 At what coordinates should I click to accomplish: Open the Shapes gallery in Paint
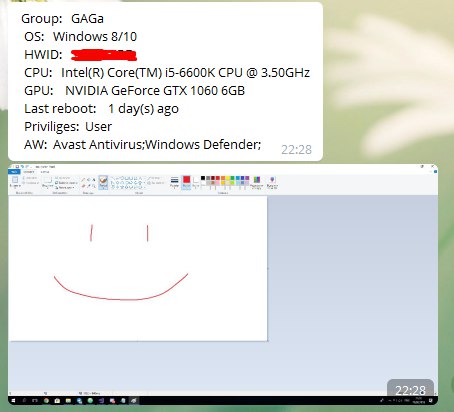(x=127, y=183)
